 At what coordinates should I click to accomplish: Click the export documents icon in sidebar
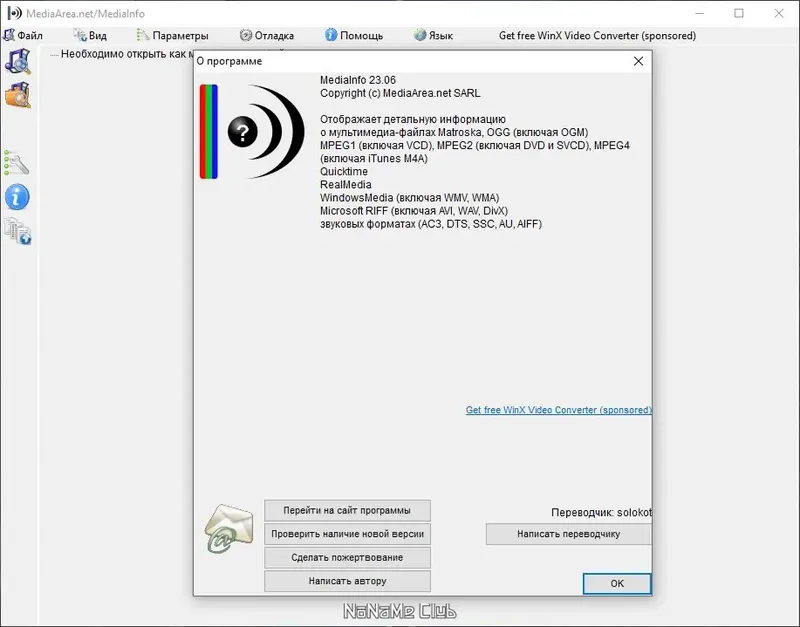point(18,231)
